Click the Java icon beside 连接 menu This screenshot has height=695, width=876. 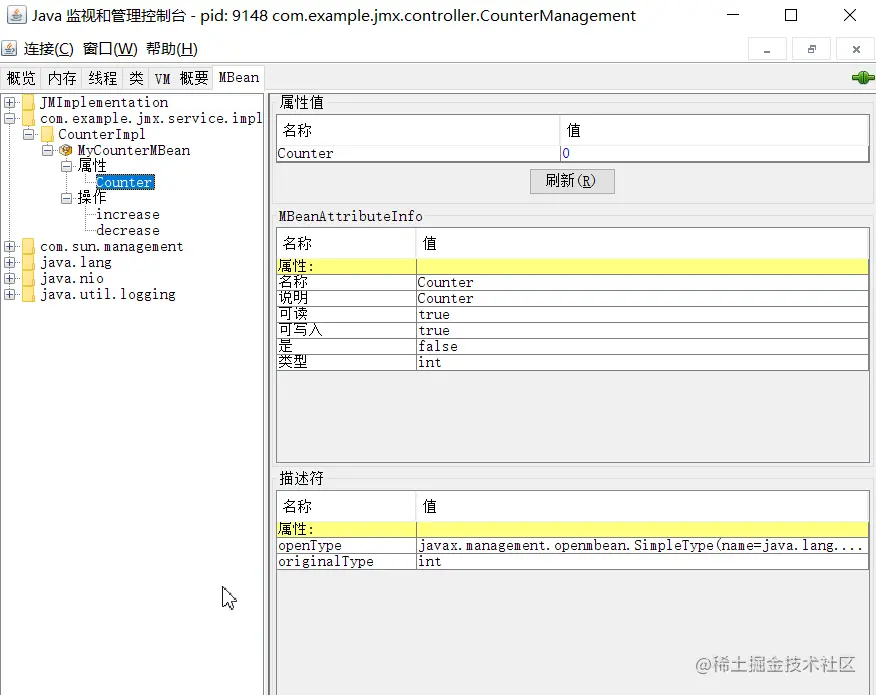click(x=9, y=49)
